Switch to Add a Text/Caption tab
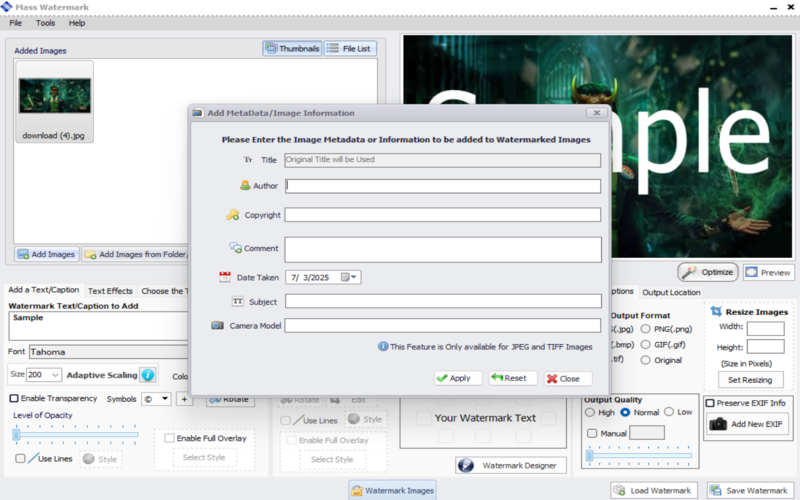 pos(44,290)
